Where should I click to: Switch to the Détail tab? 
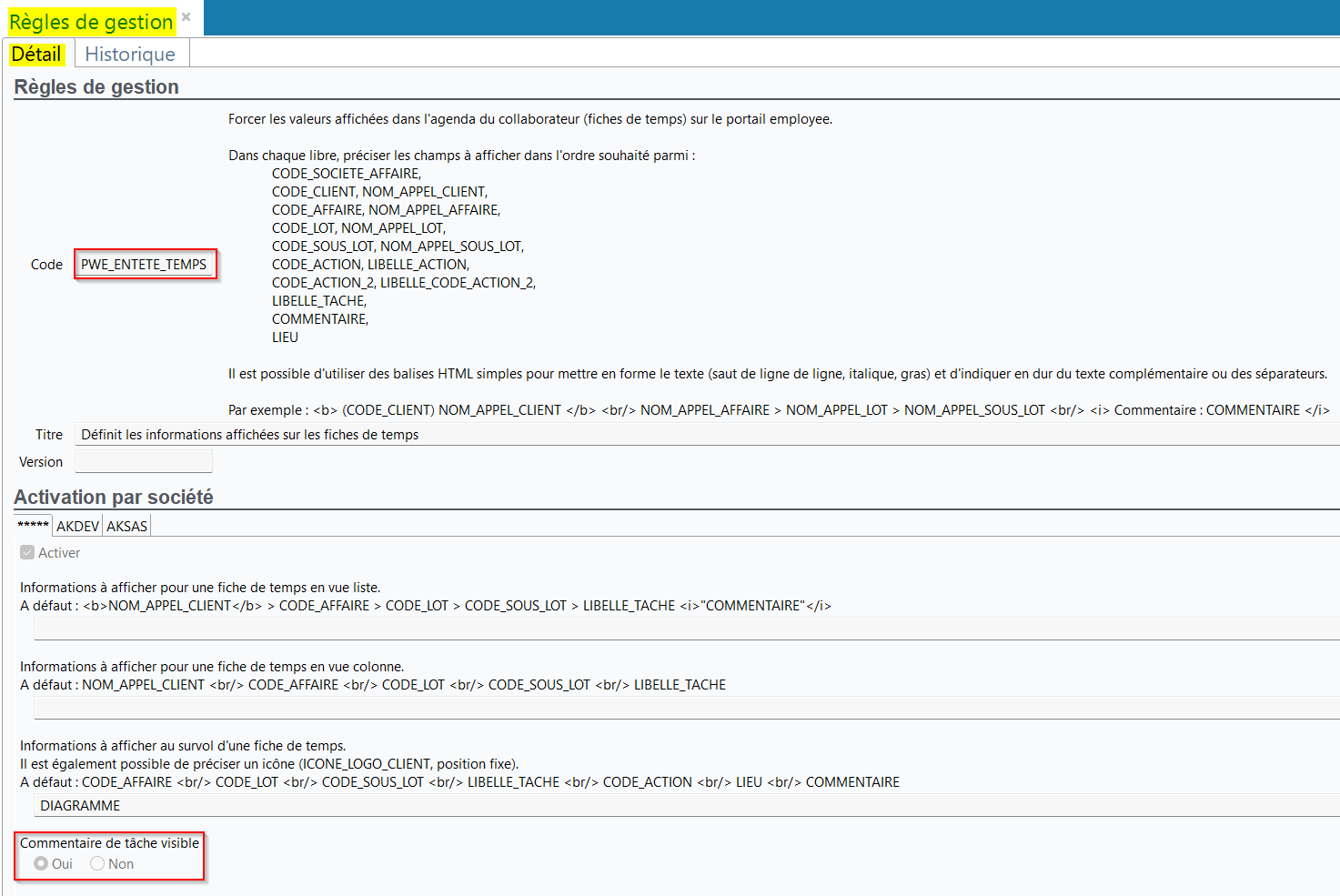[36, 55]
